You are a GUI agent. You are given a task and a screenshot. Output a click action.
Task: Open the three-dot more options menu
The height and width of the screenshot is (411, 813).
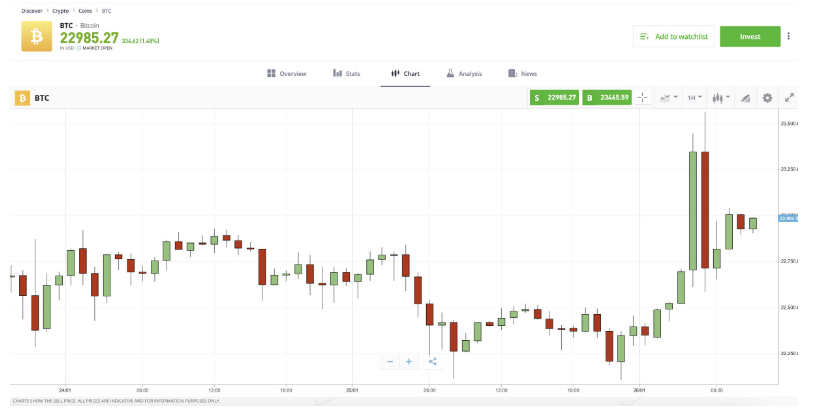[x=789, y=36]
